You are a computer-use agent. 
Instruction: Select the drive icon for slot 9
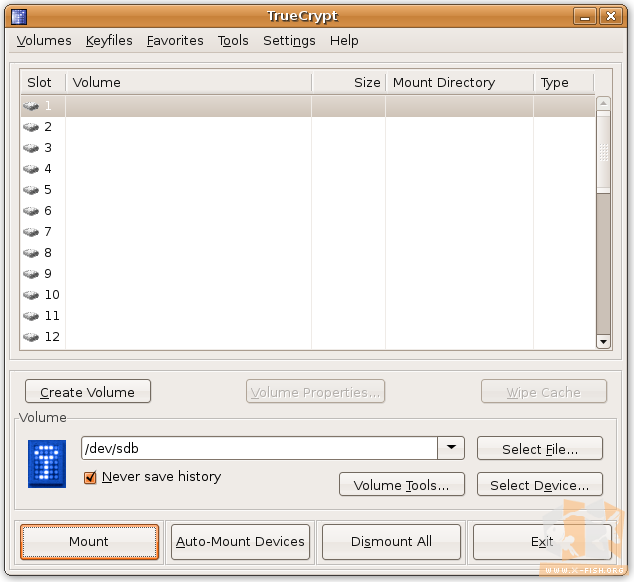(x=31, y=274)
